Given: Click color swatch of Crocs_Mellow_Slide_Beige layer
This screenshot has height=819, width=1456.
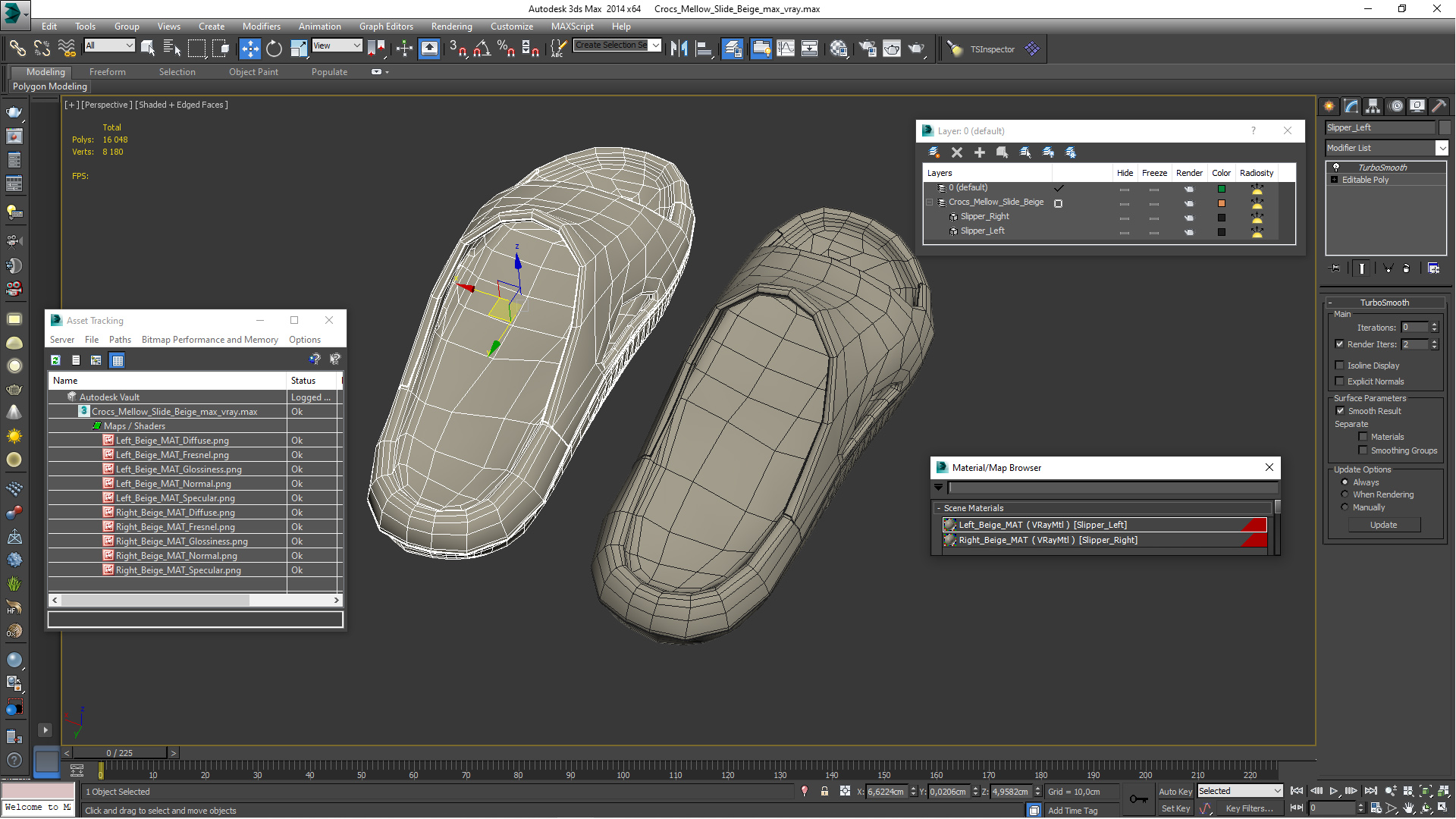Looking at the screenshot, I should click(x=1221, y=203).
